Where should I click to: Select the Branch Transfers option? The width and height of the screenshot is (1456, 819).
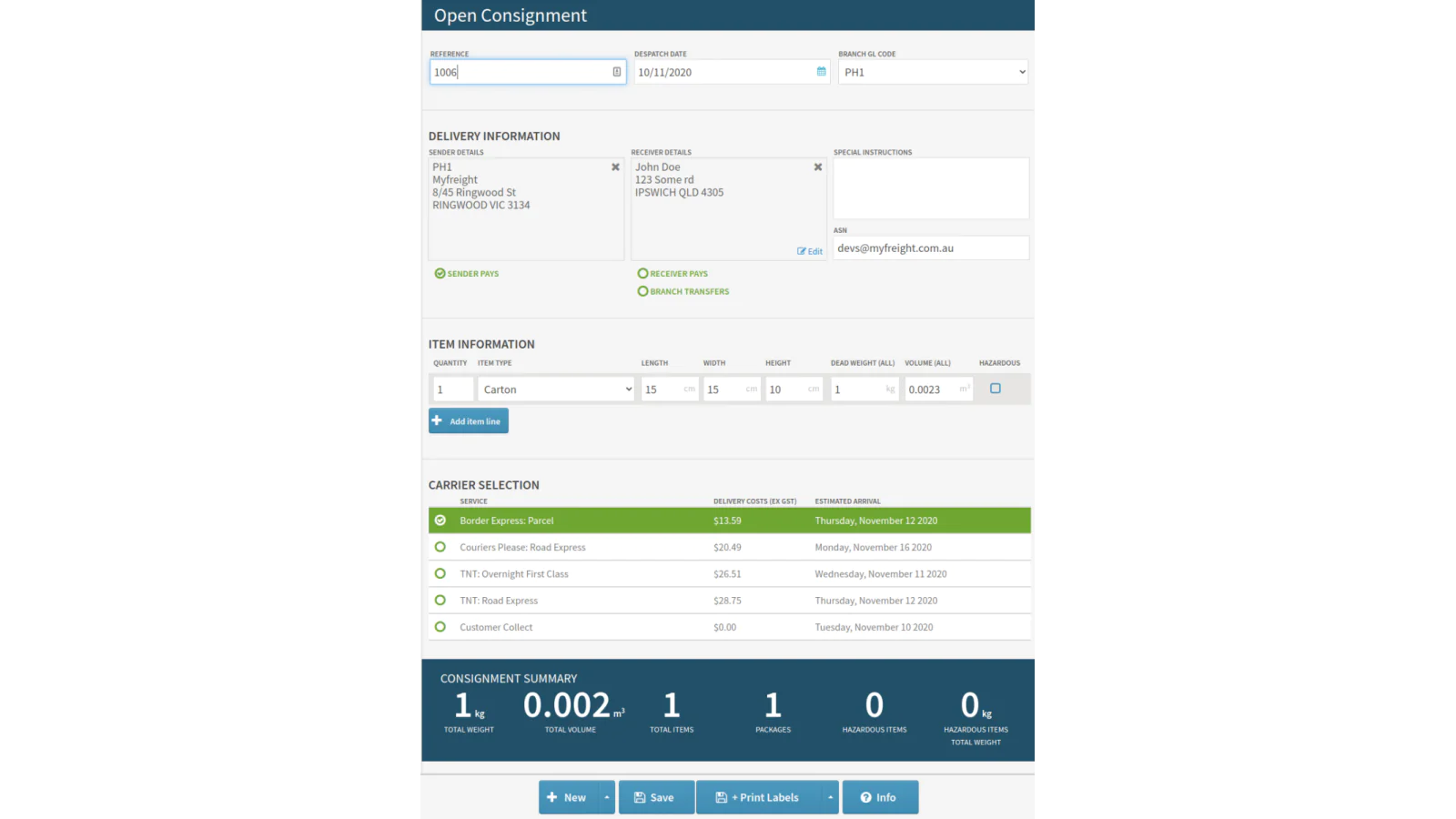(683, 291)
